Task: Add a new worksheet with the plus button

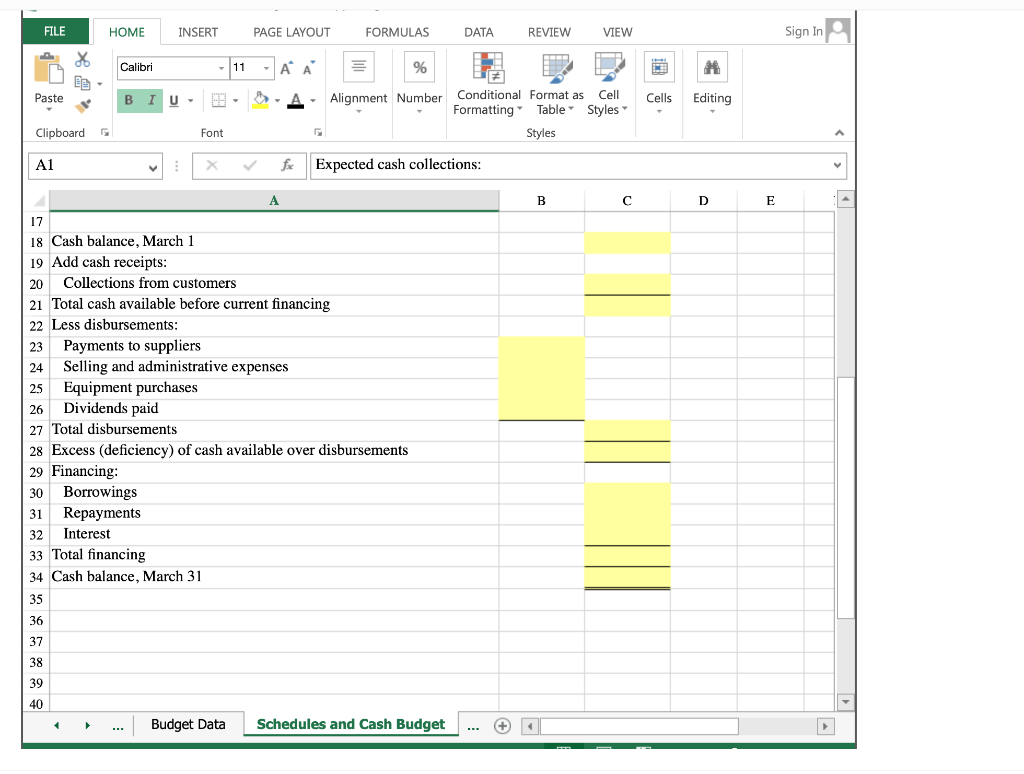Action: (503, 723)
